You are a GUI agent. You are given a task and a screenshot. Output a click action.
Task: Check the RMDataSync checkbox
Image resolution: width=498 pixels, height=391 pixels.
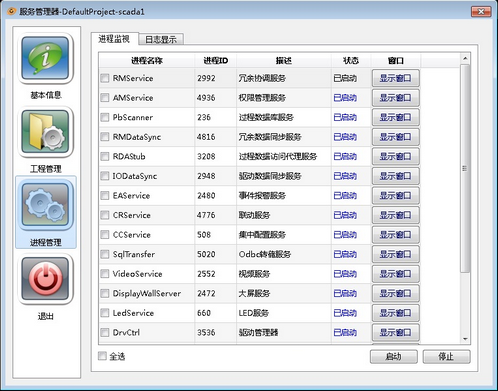pos(105,137)
